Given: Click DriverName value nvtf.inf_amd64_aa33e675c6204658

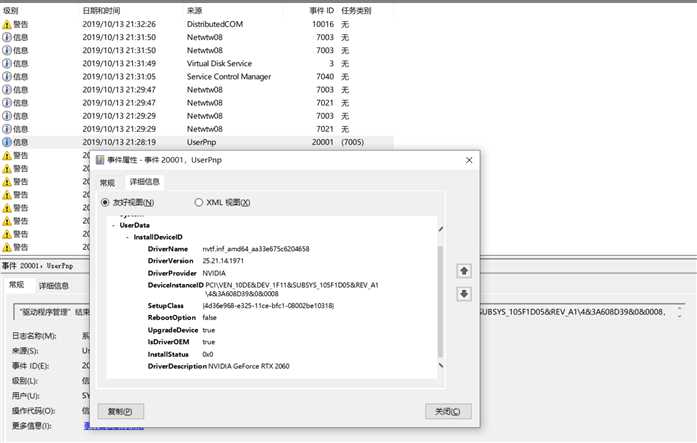Looking at the screenshot, I should click(256, 249).
